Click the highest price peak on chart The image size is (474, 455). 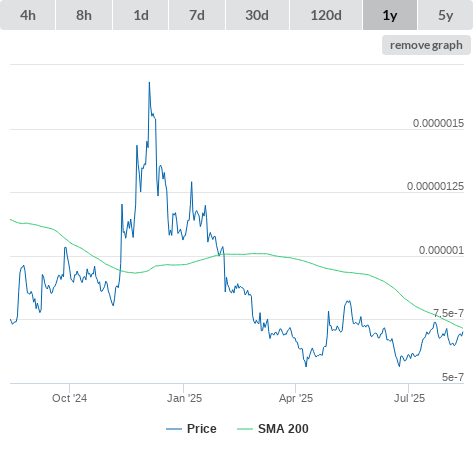click(x=149, y=83)
